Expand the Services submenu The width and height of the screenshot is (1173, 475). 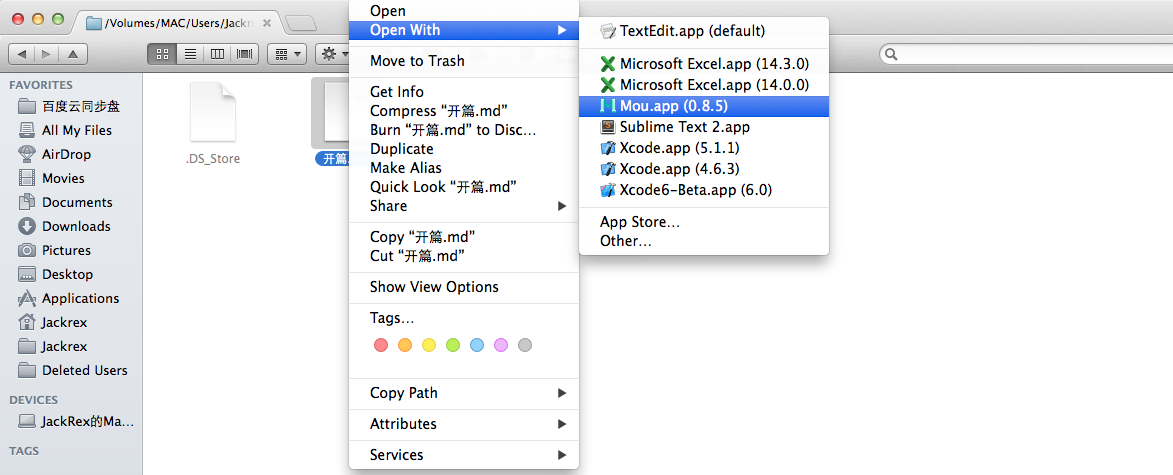tap(464, 455)
